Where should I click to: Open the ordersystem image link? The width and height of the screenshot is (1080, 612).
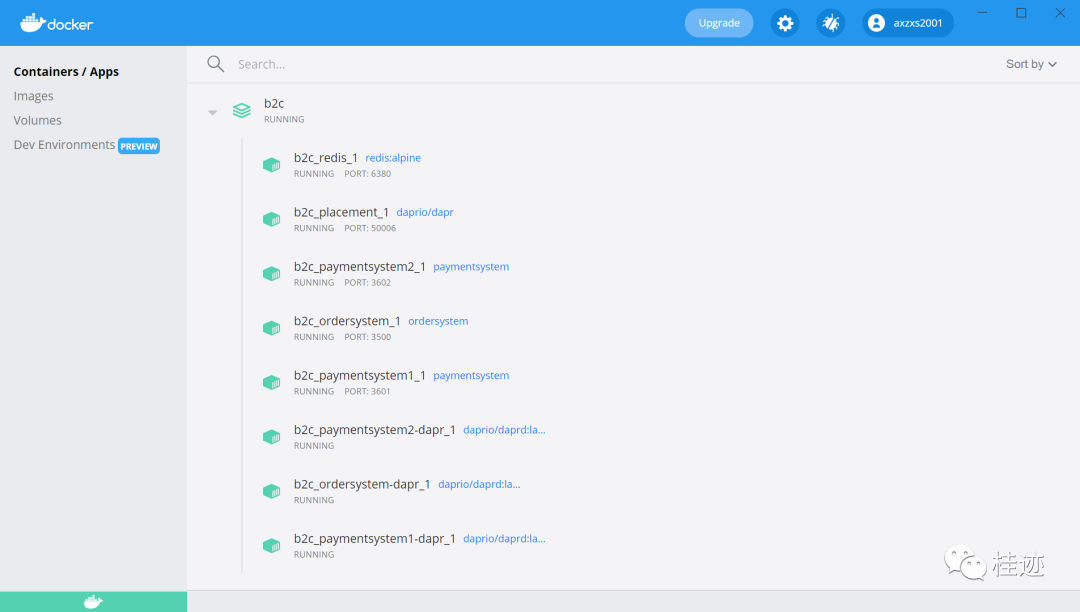[x=438, y=321]
